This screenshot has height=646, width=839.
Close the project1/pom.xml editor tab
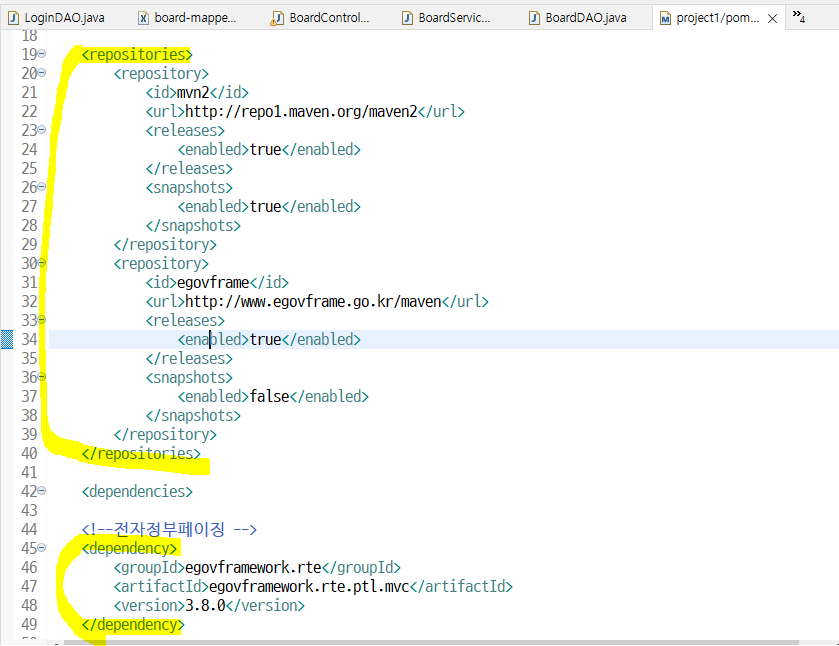tap(772, 19)
